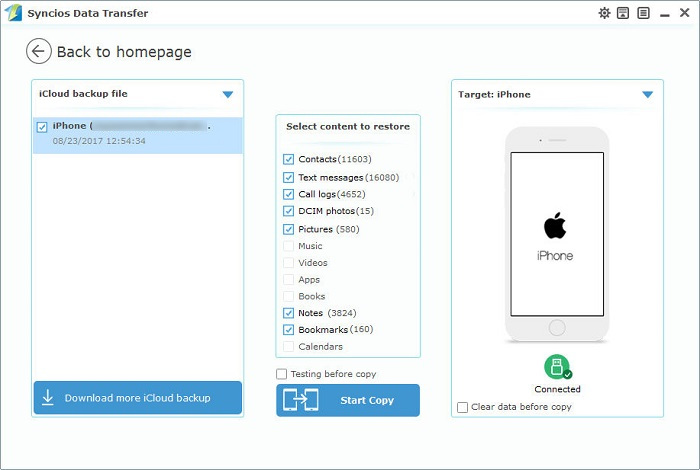Image resolution: width=700 pixels, height=470 pixels.
Task: Click the DCIM photos(15) label
Action: [336, 211]
